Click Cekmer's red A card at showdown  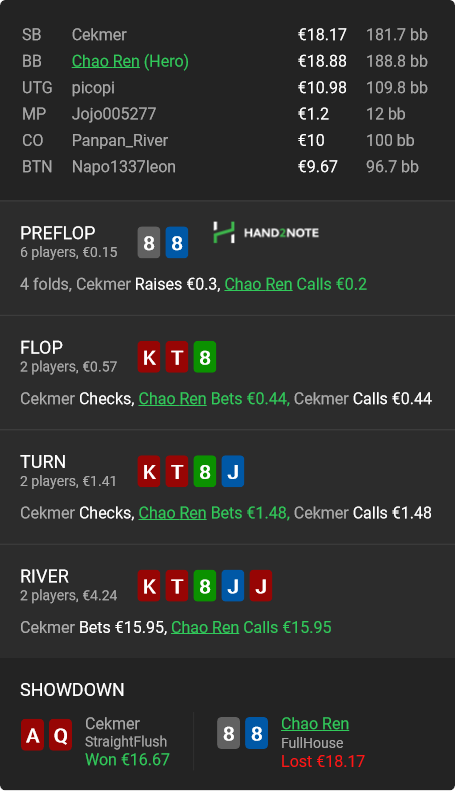[32, 736]
